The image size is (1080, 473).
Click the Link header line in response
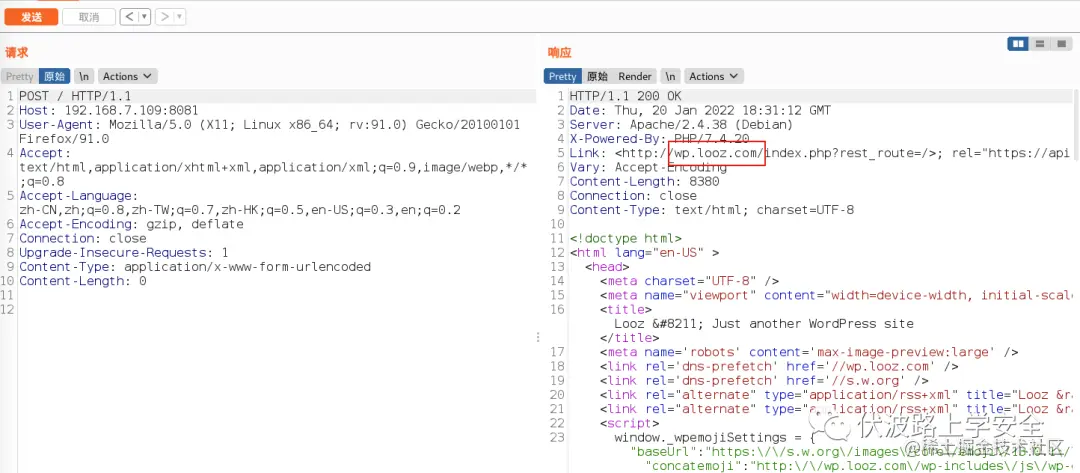tap(820, 153)
